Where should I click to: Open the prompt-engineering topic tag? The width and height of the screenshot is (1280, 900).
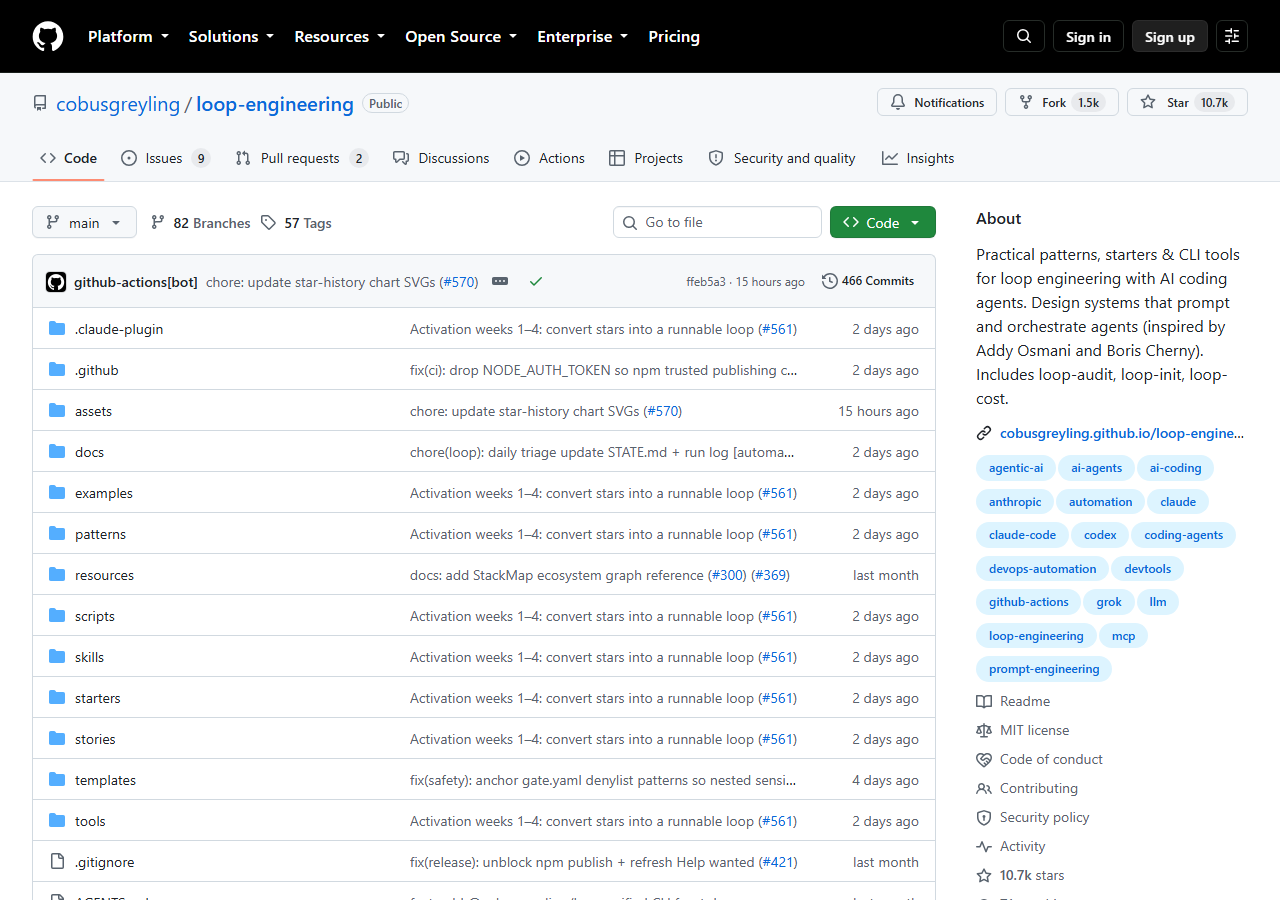point(1044,669)
